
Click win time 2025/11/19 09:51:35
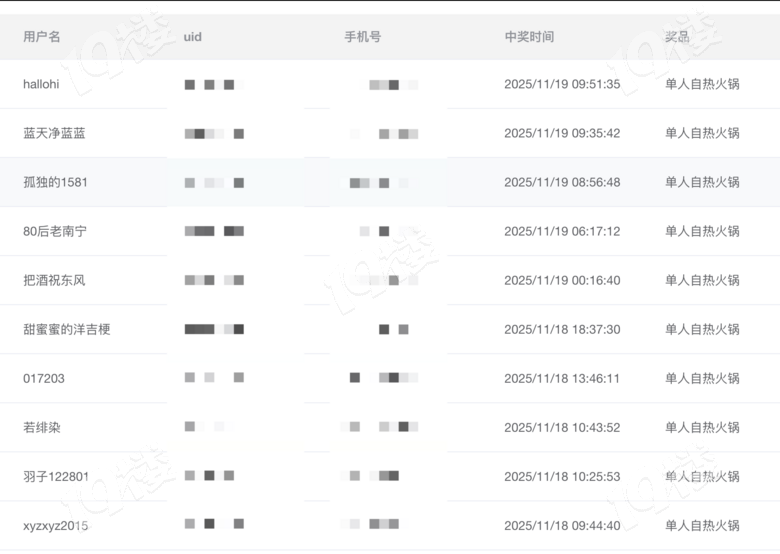tap(562, 85)
